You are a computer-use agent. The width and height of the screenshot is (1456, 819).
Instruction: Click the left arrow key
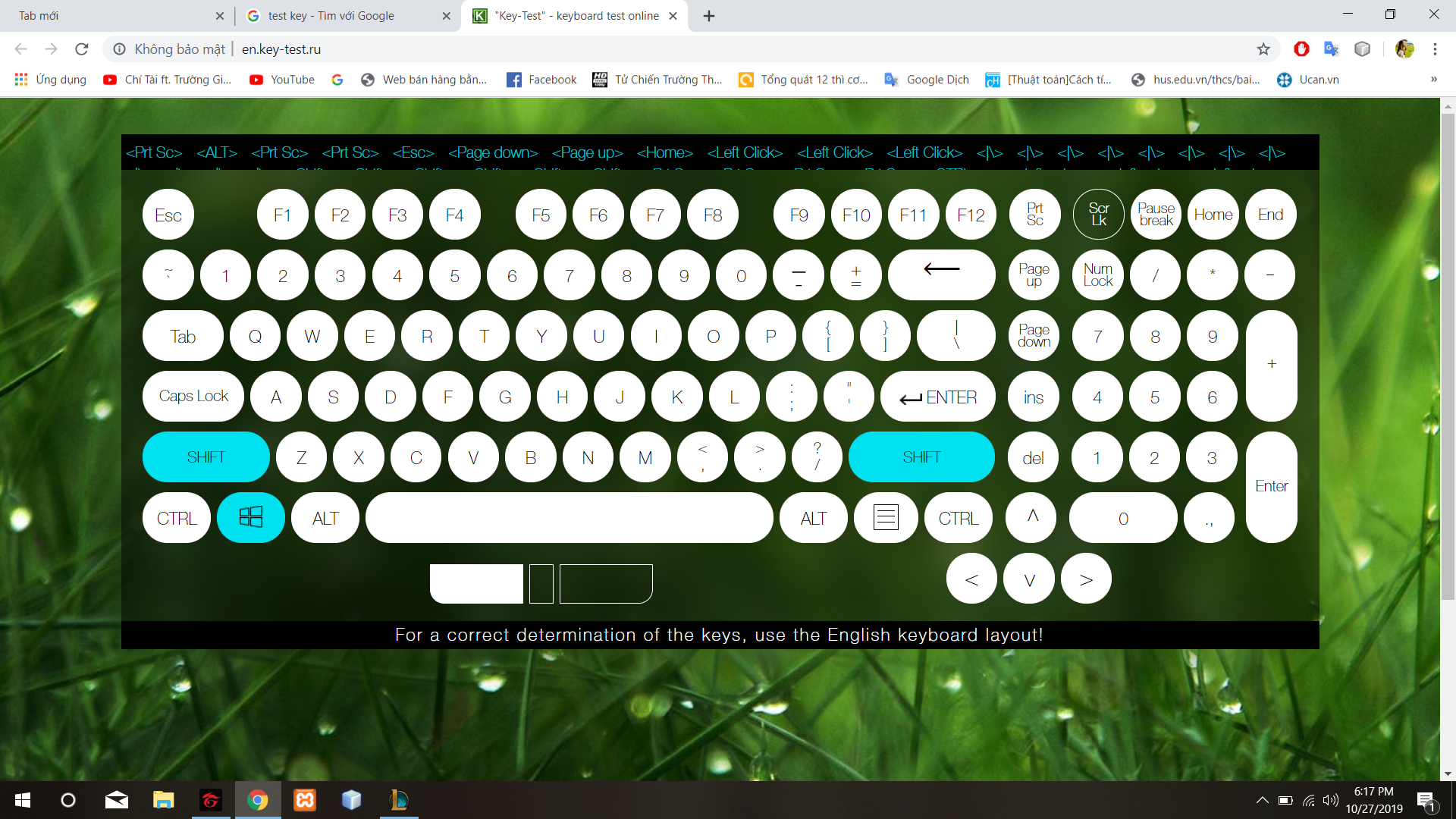(x=971, y=579)
